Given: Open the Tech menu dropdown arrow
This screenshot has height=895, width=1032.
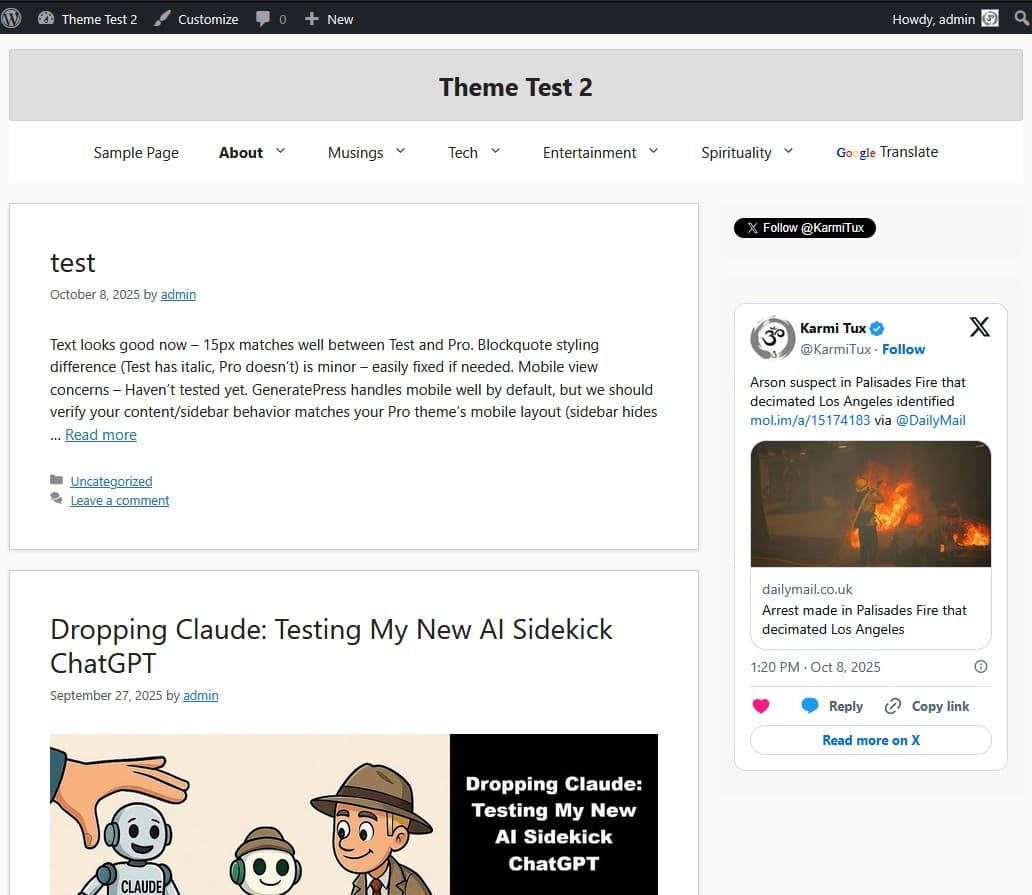Looking at the screenshot, I should [x=495, y=151].
